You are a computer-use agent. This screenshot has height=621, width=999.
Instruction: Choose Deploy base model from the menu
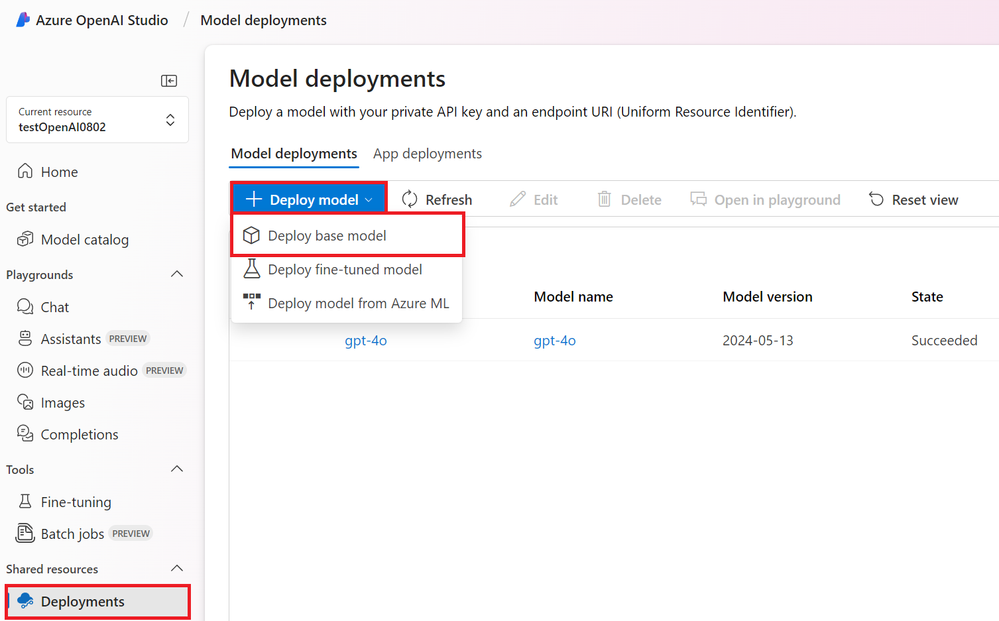[347, 235]
